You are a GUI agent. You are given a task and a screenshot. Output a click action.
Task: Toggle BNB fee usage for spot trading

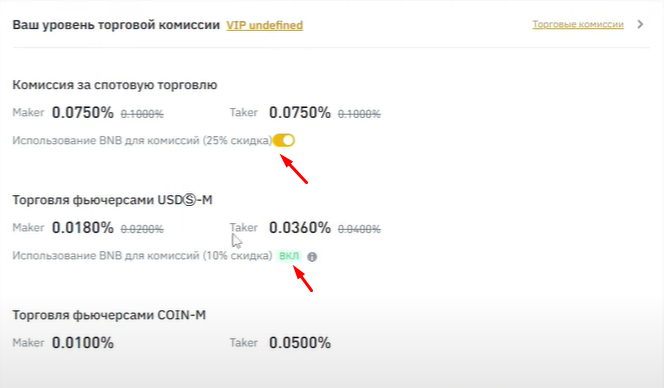click(283, 140)
